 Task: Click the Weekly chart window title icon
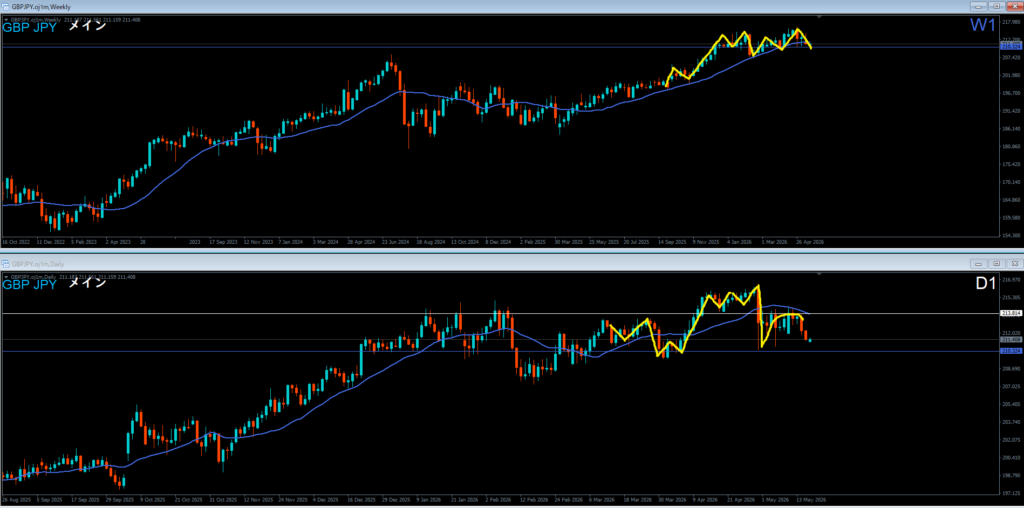pos(6,6)
